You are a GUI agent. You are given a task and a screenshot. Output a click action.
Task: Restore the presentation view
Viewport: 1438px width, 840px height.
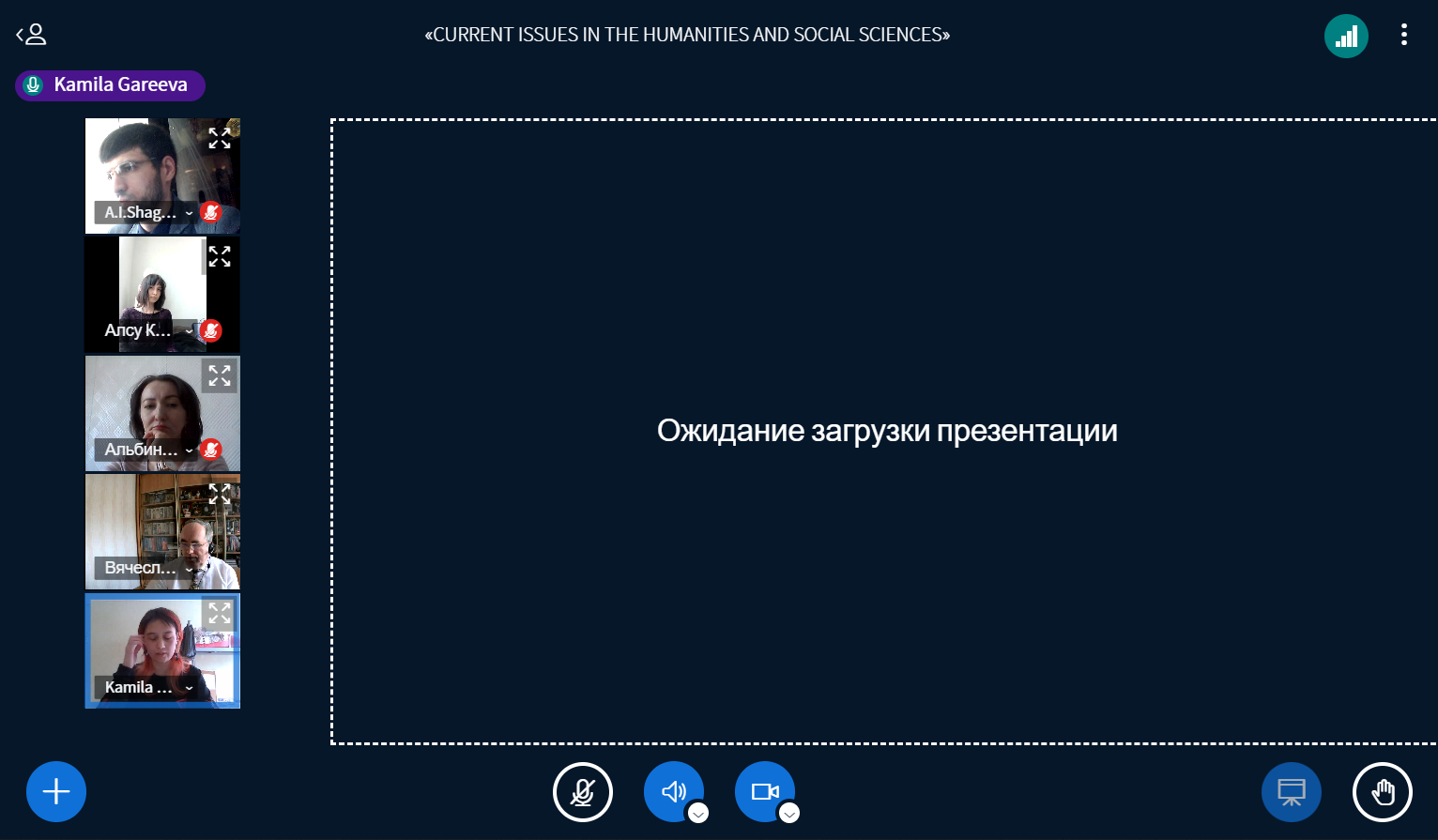pos(1291,791)
